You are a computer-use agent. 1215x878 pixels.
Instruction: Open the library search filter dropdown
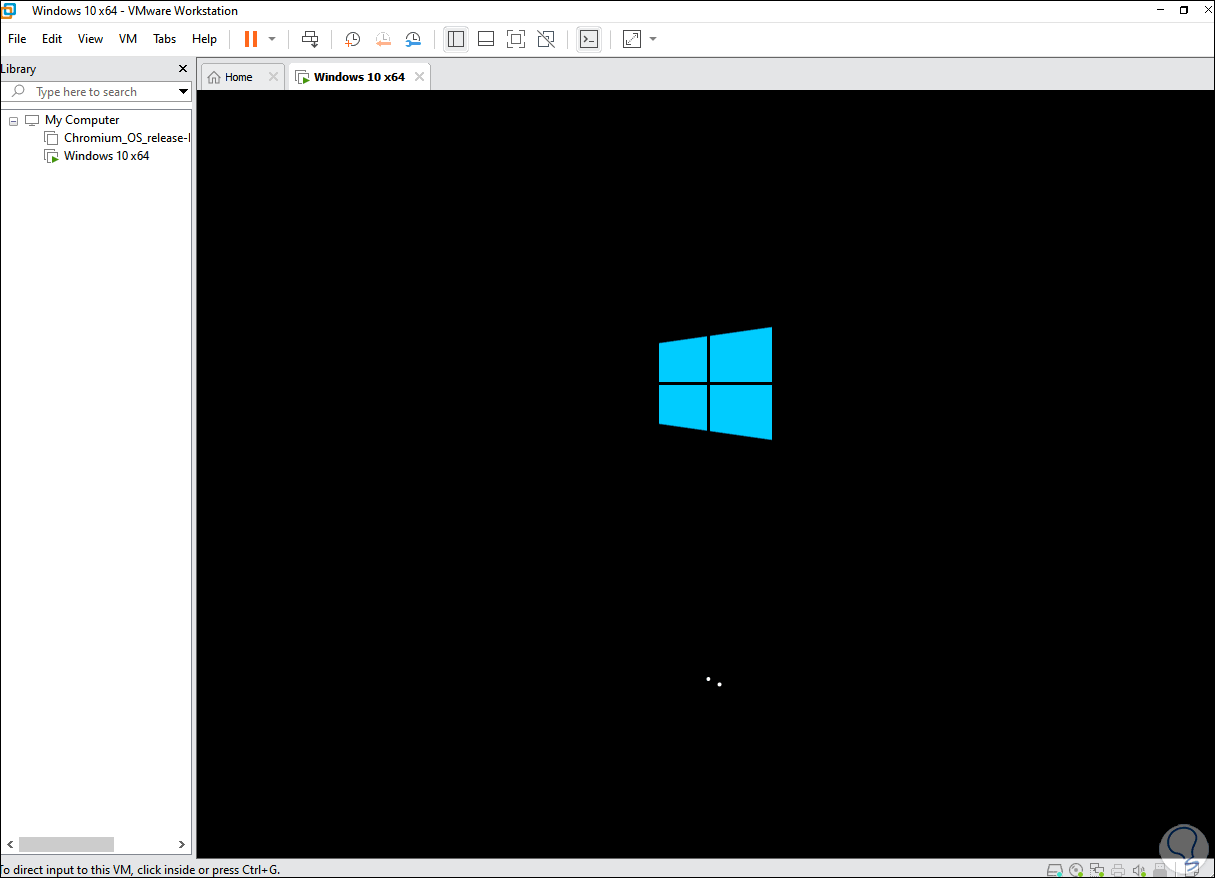(183, 92)
